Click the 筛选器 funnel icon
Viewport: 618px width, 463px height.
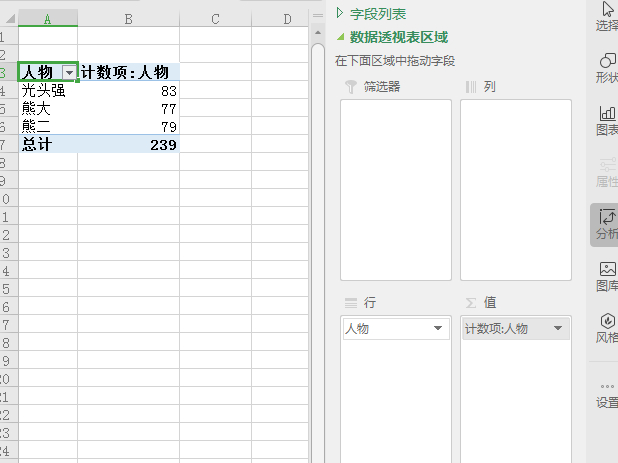point(350,87)
